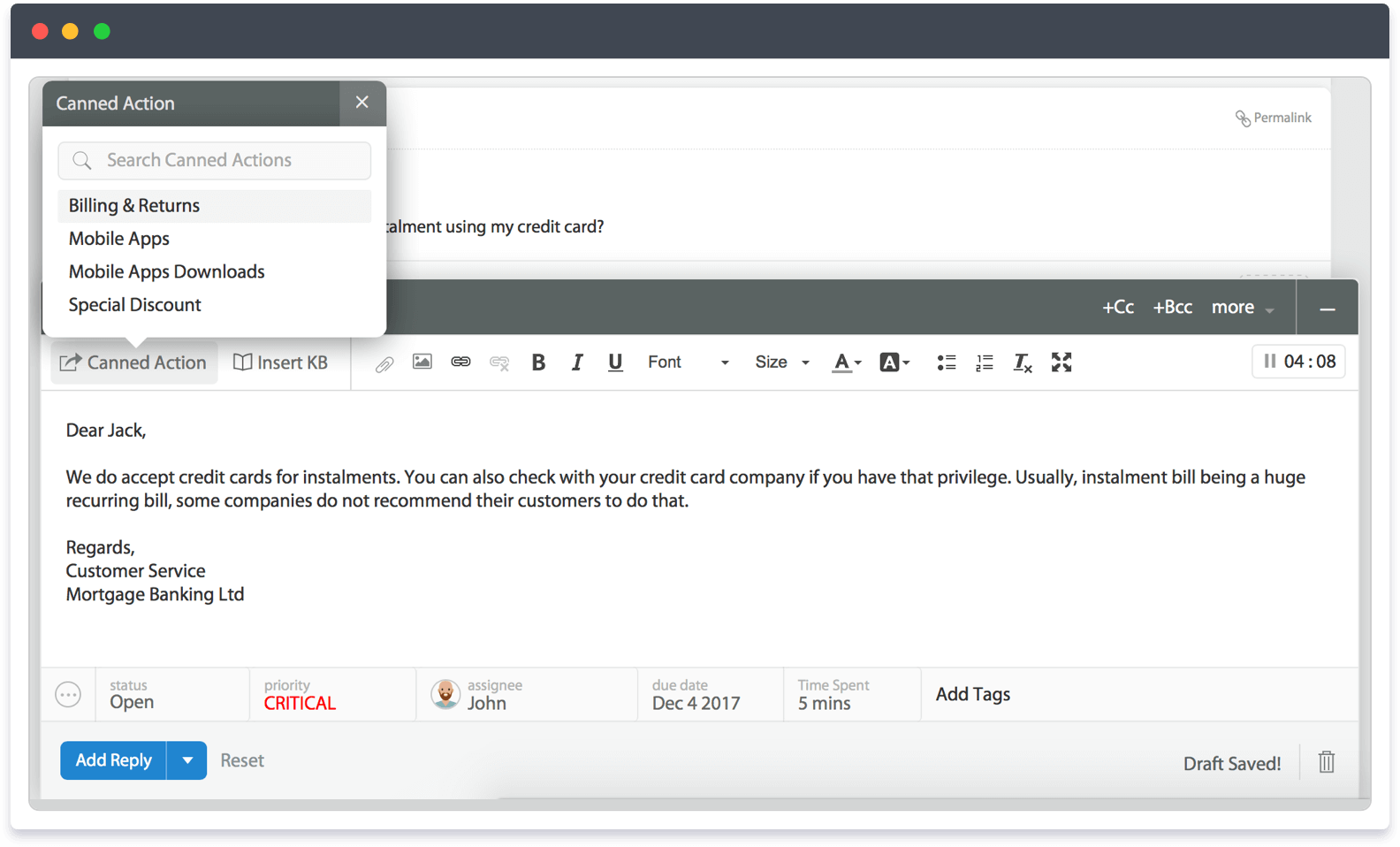Screen dimensions: 1400x847
Task: Toggle italic formatting
Action: [577, 362]
